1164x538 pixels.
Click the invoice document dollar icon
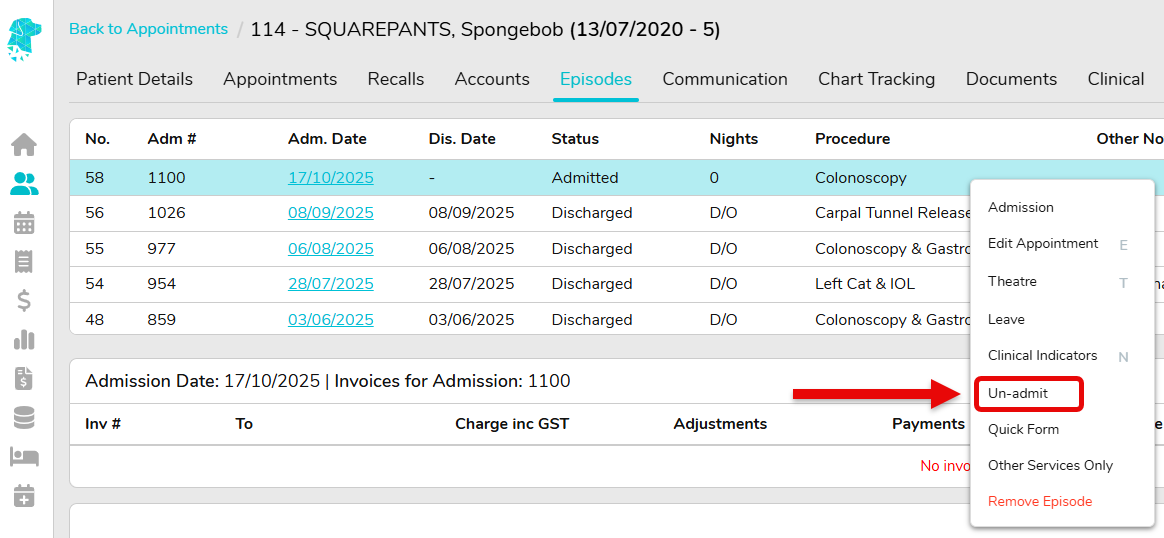(24, 378)
